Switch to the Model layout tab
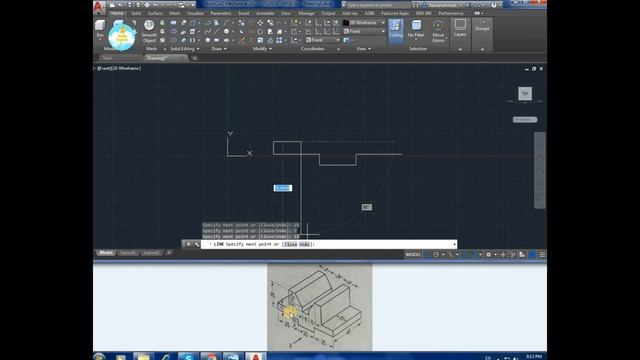Viewport: 640px width, 360px height. (106, 253)
